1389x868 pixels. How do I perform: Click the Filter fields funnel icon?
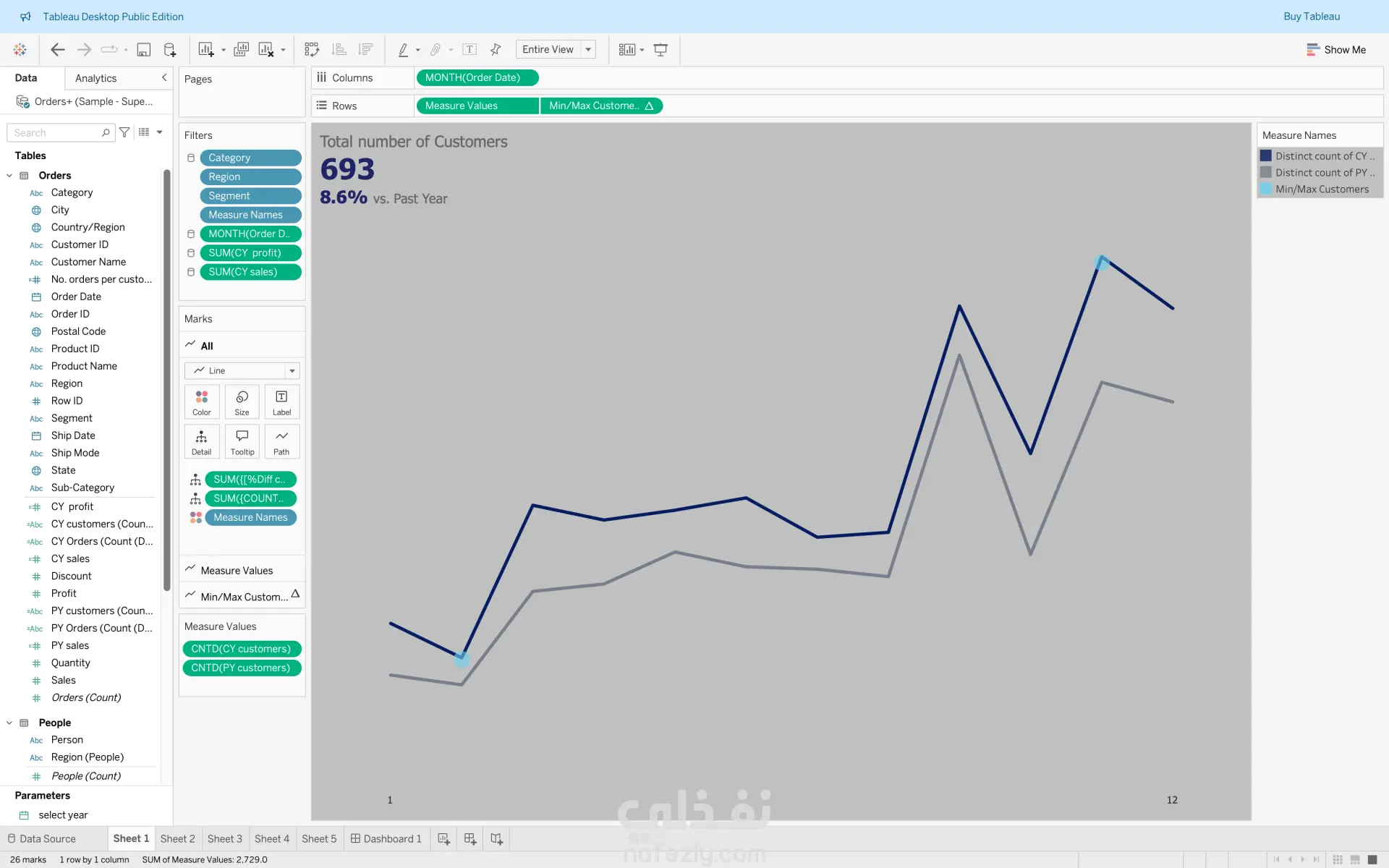pyautogui.click(x=124, y=132)
